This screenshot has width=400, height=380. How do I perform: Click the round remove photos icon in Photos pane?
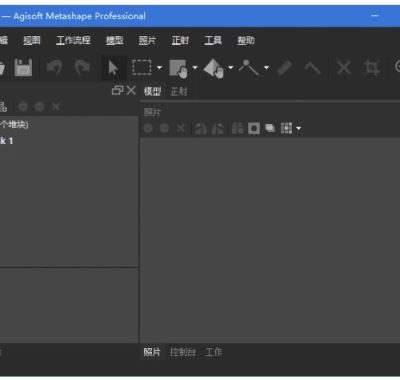(164, 128)
